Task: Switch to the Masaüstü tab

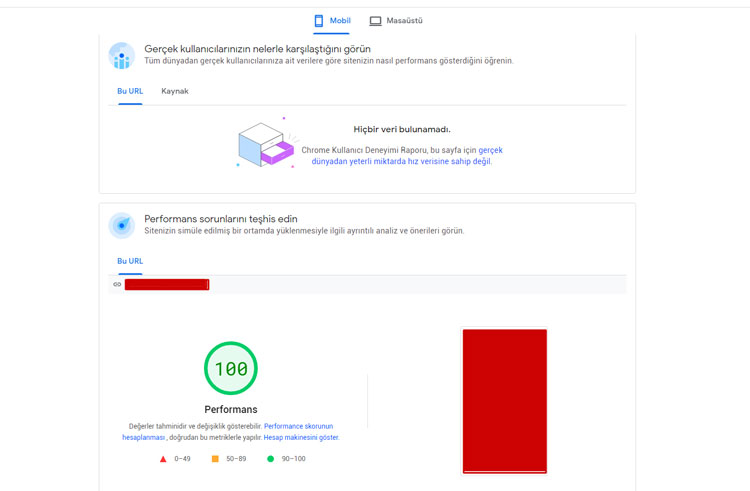Action: coord(396,21)
